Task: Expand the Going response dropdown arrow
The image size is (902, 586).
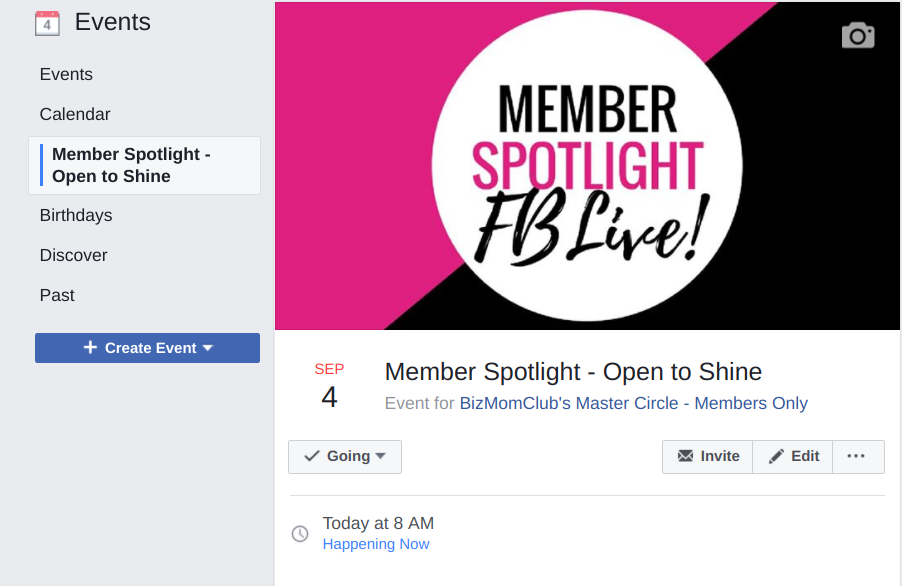Action: coord(380,457)
